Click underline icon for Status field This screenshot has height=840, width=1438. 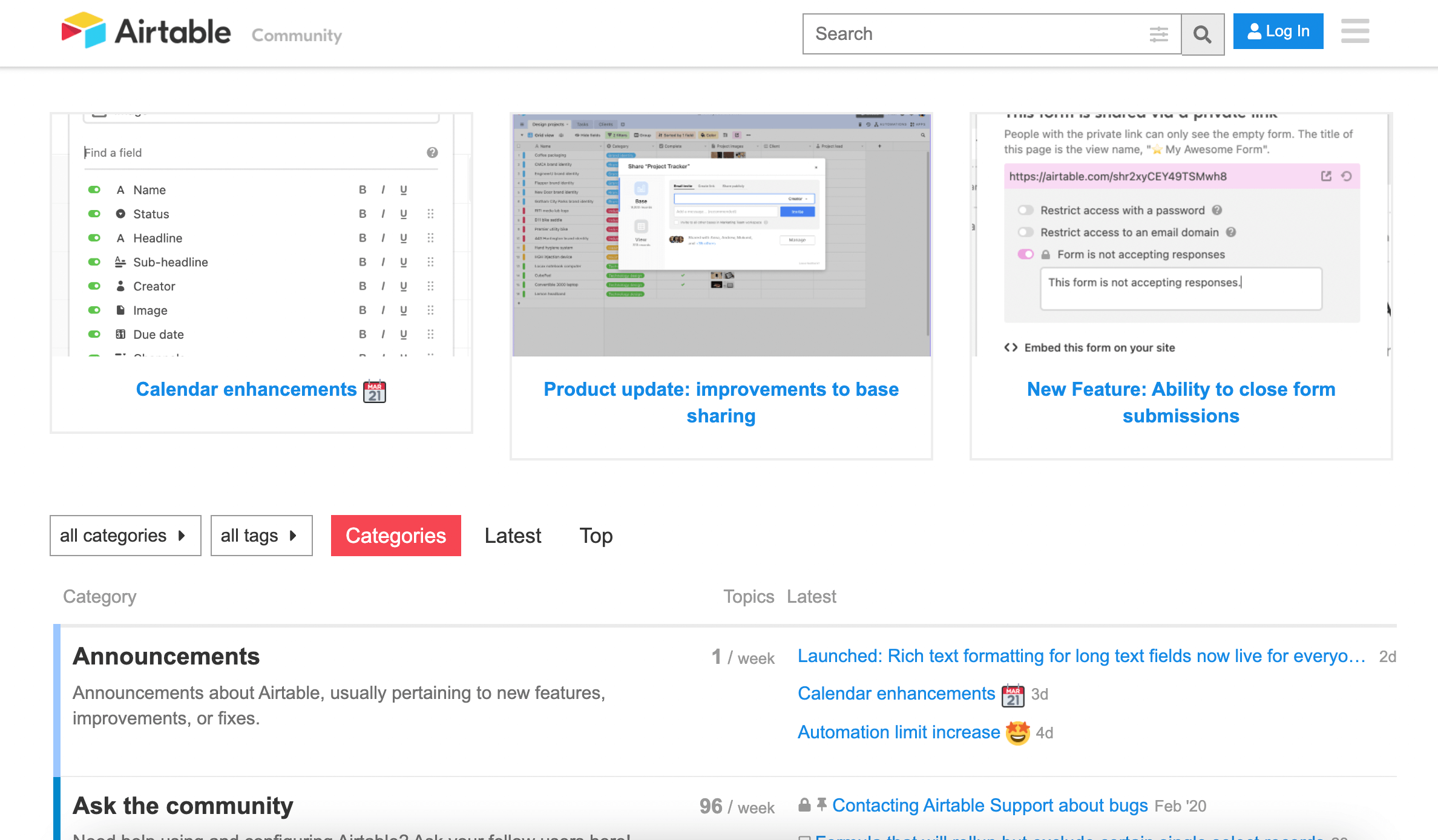click(x=403, y=214)
